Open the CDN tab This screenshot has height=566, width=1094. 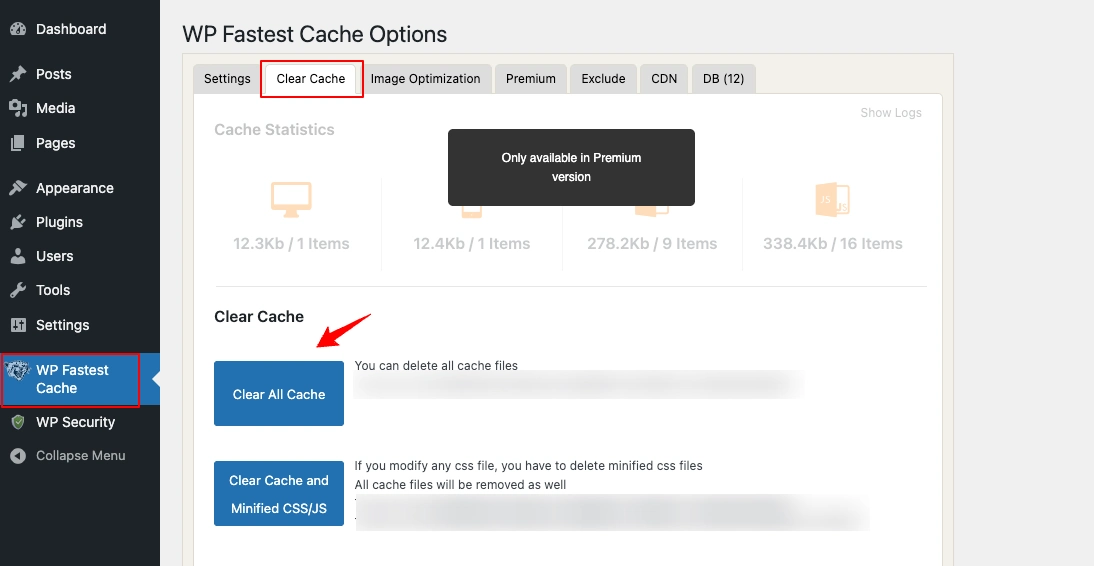pos(664,79)
